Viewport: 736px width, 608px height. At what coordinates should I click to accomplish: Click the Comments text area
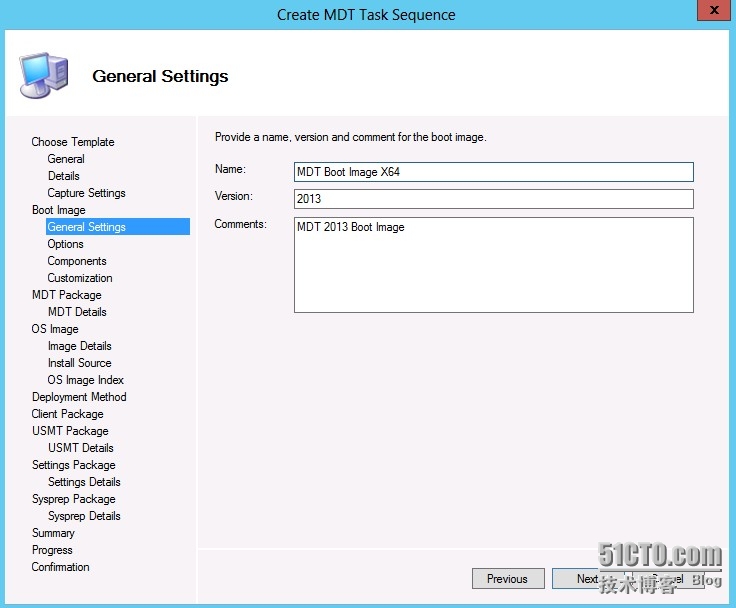point(493,265)
